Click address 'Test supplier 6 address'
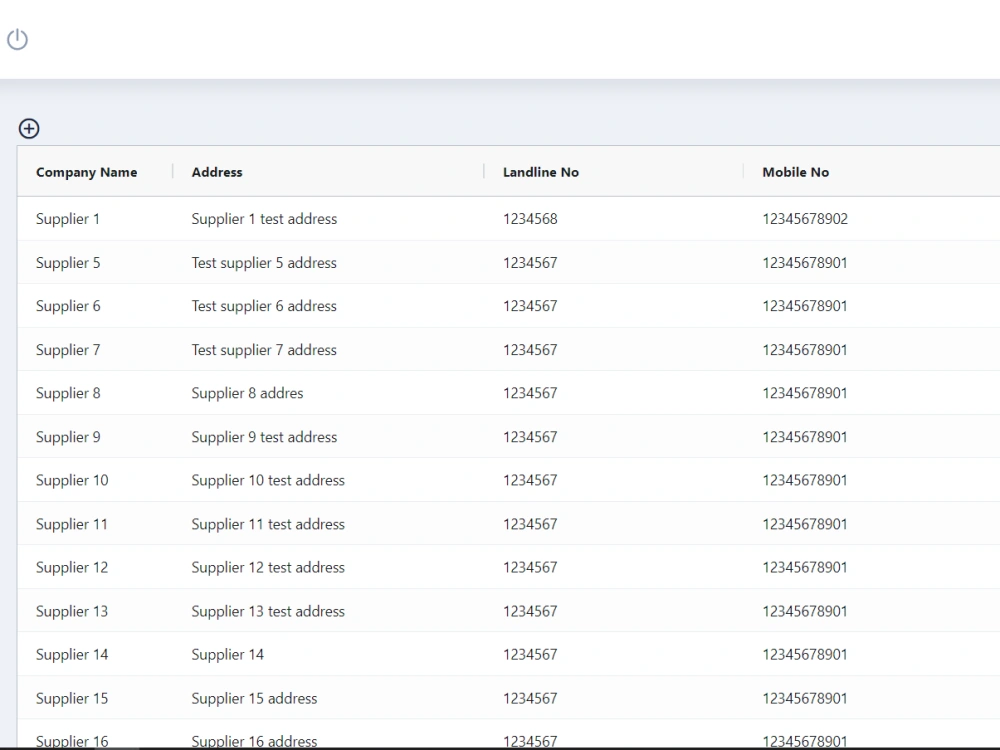Screen dimensions: 1000x750 [x=264, y=306]
